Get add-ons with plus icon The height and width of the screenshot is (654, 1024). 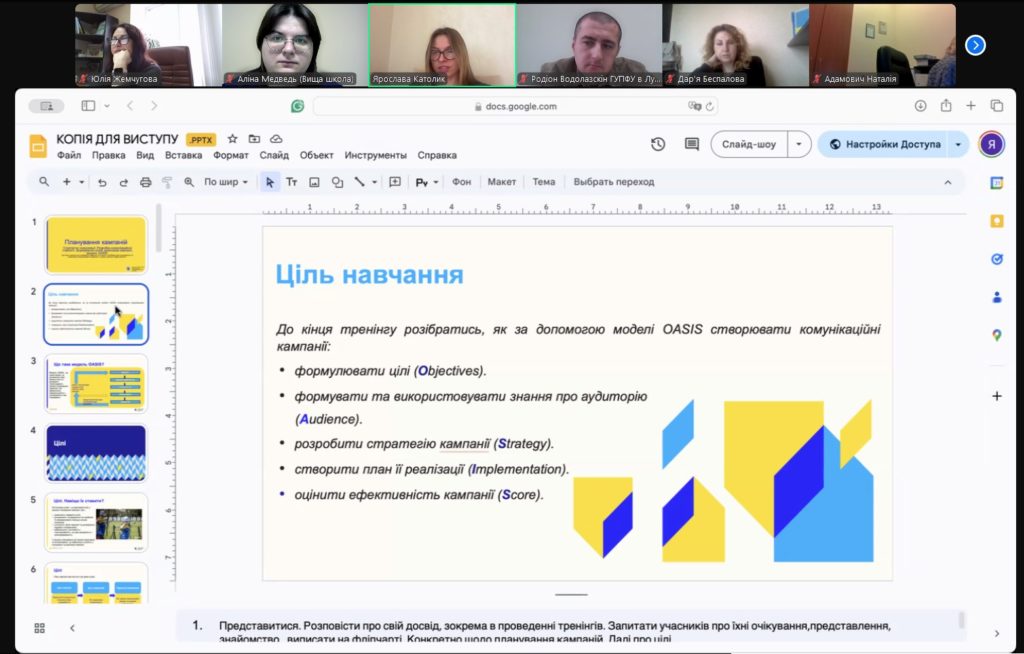[x=997, y=396]
